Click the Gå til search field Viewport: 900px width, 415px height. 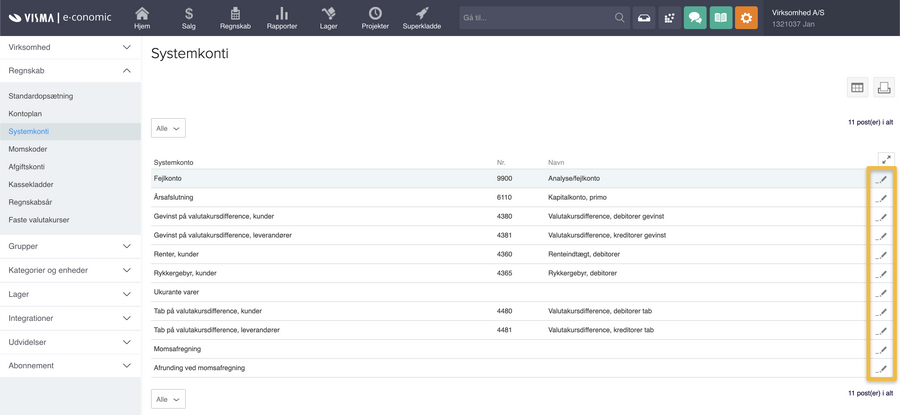coord(535,18)
